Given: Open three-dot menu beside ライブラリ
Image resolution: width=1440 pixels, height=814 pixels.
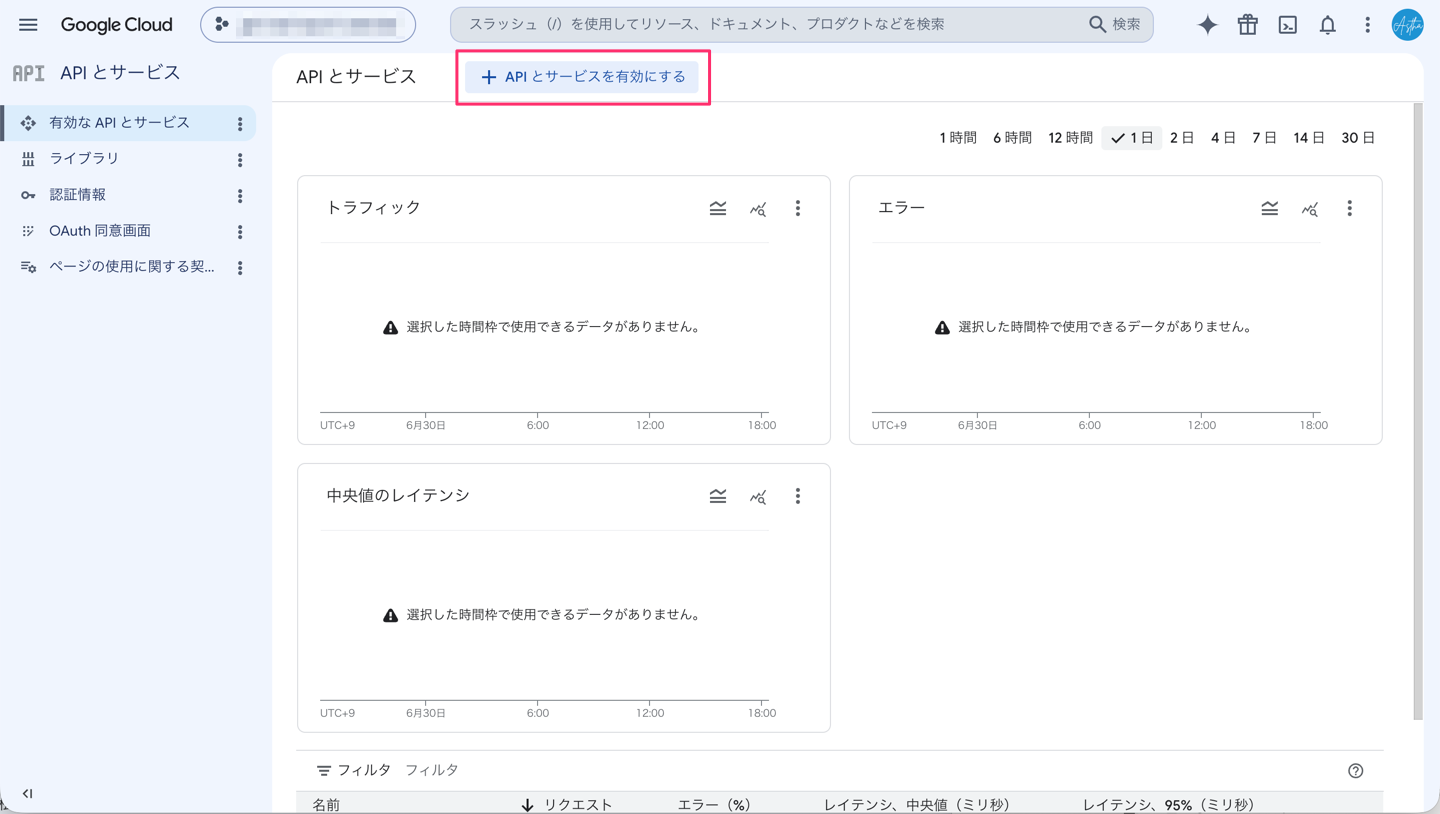Looking at the screenshot, I should [x=240, y=160].
